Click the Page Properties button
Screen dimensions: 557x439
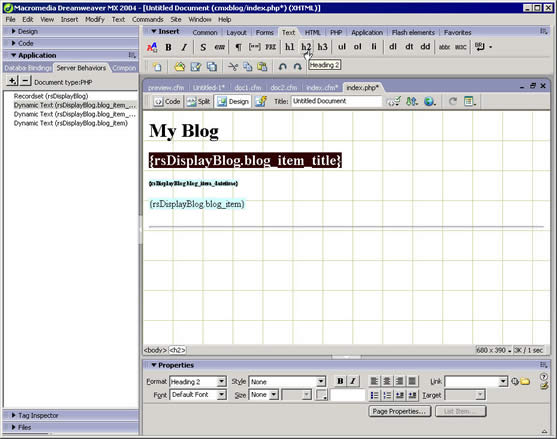pyautogui.click(x=400, y=411)
